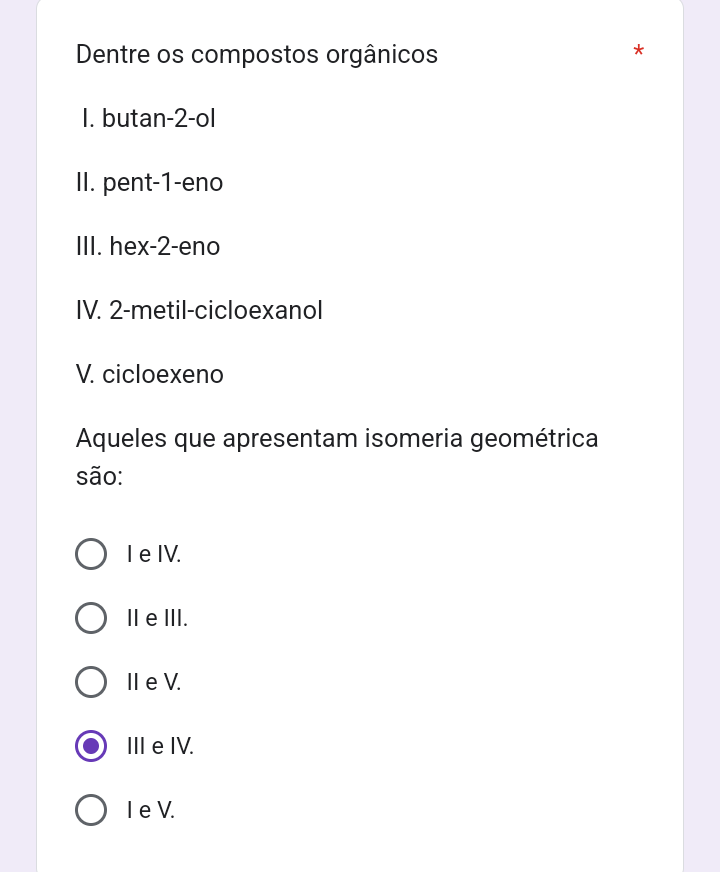Click the line "V. cicloexeno"
This screenshot has height=872, width=720.
click(x=150, y=375)
